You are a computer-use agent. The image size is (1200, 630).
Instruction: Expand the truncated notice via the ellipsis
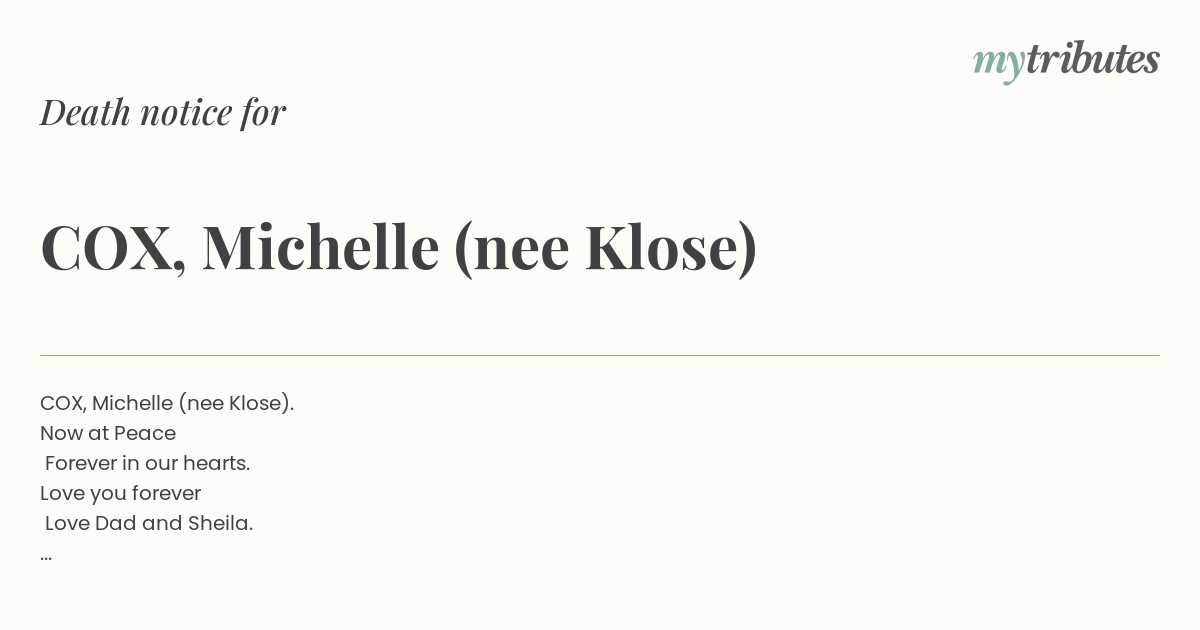pyautogui.click(x=46, y=555)
